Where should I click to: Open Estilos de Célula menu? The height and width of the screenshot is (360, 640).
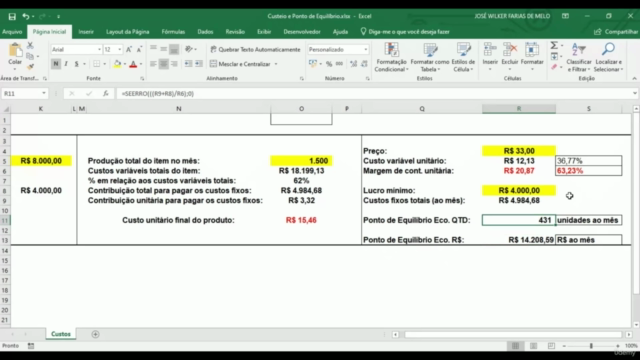coord(463,57)
